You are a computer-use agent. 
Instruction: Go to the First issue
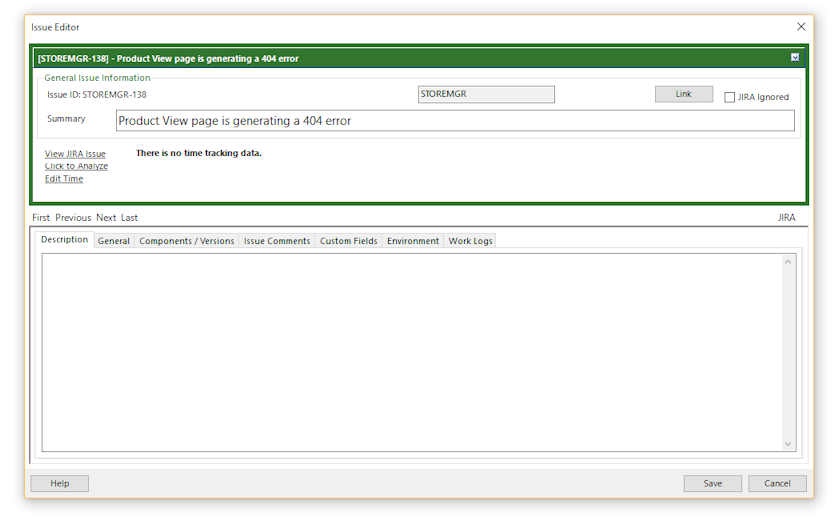(x=40, y=218)
